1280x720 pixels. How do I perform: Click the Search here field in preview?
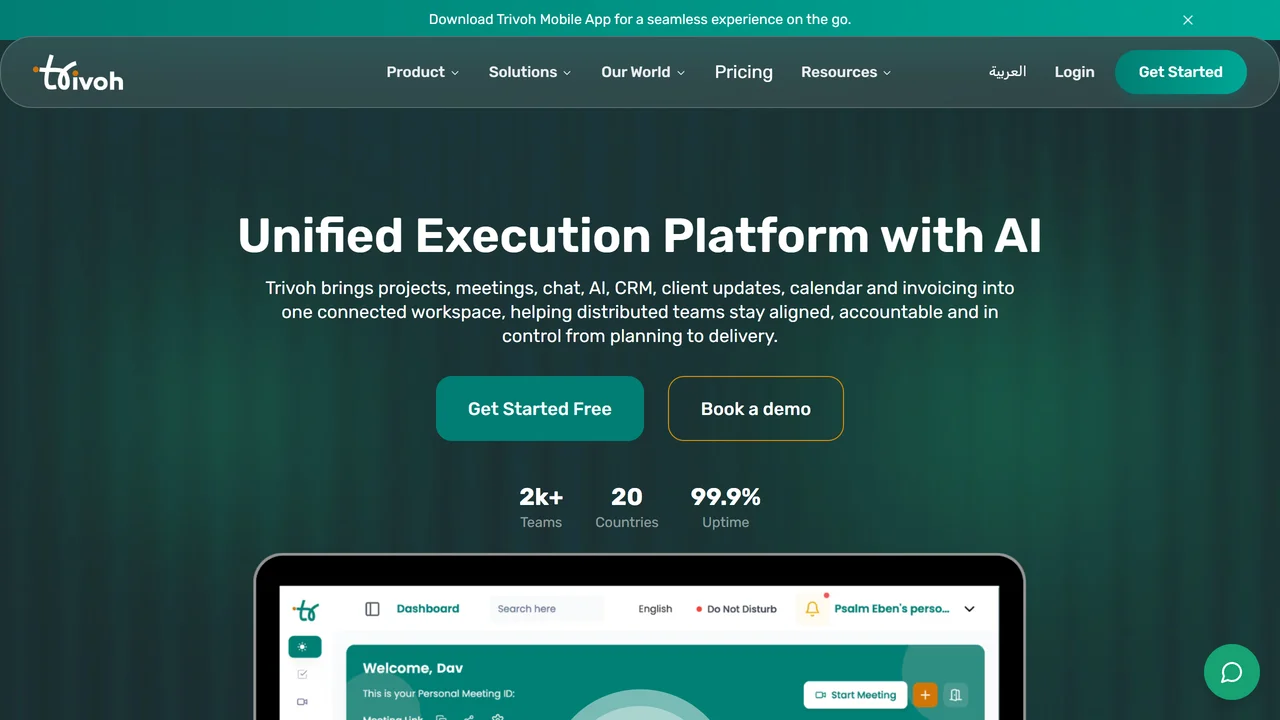(547, 609)
